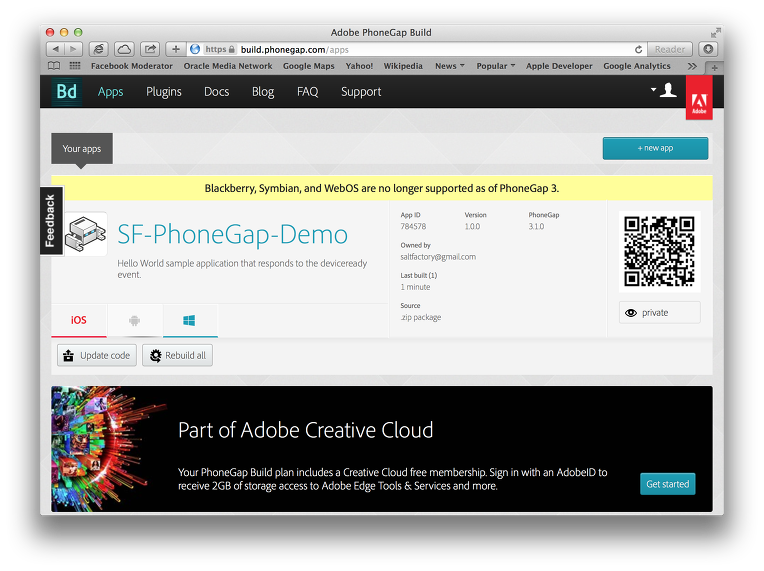The width and height of the screenshot is (764, 571).
Task: Open the Top Sites grid icon
Action: [x=75, y=66]
